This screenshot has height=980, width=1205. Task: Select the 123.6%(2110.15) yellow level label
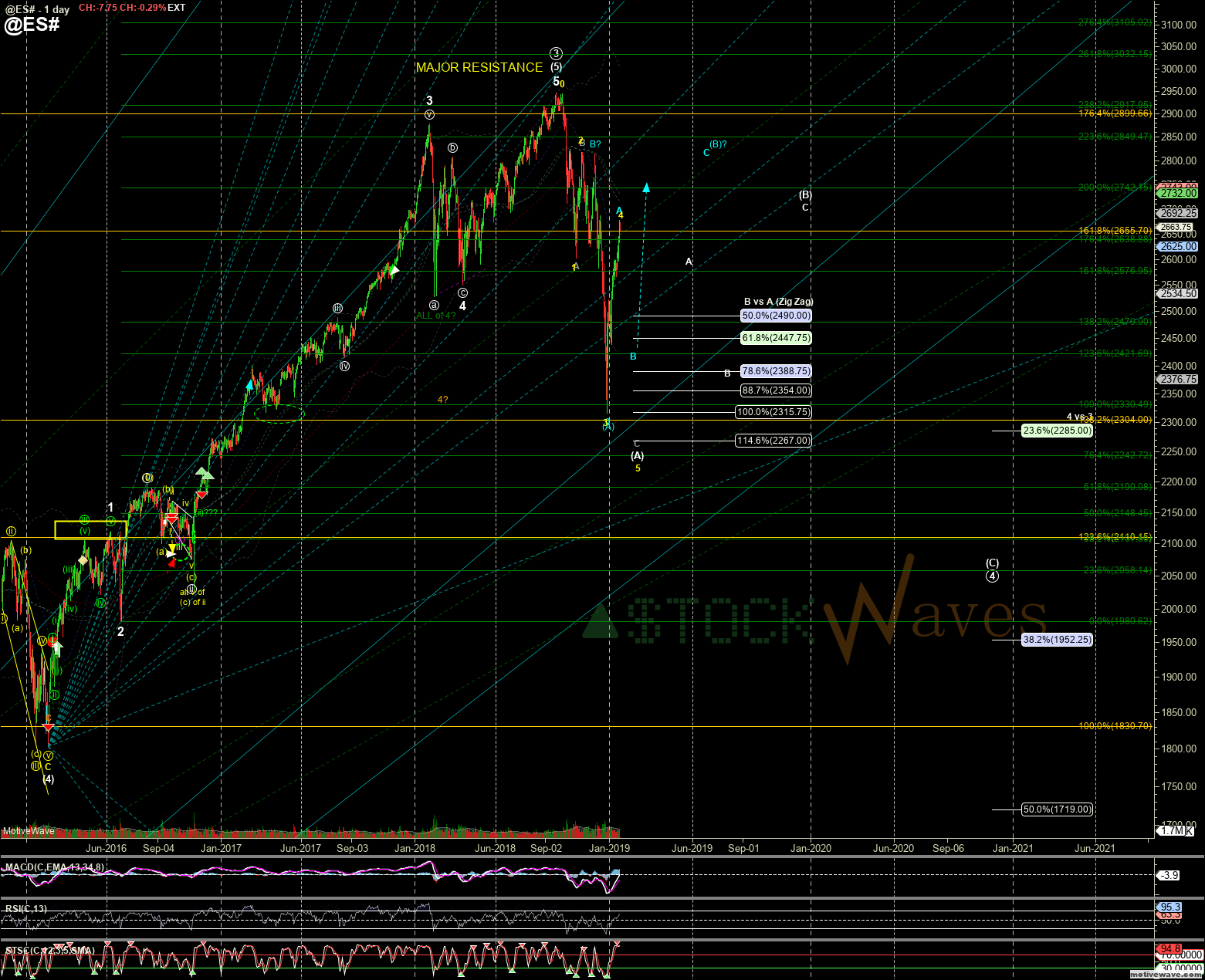tap(1115, 537)
